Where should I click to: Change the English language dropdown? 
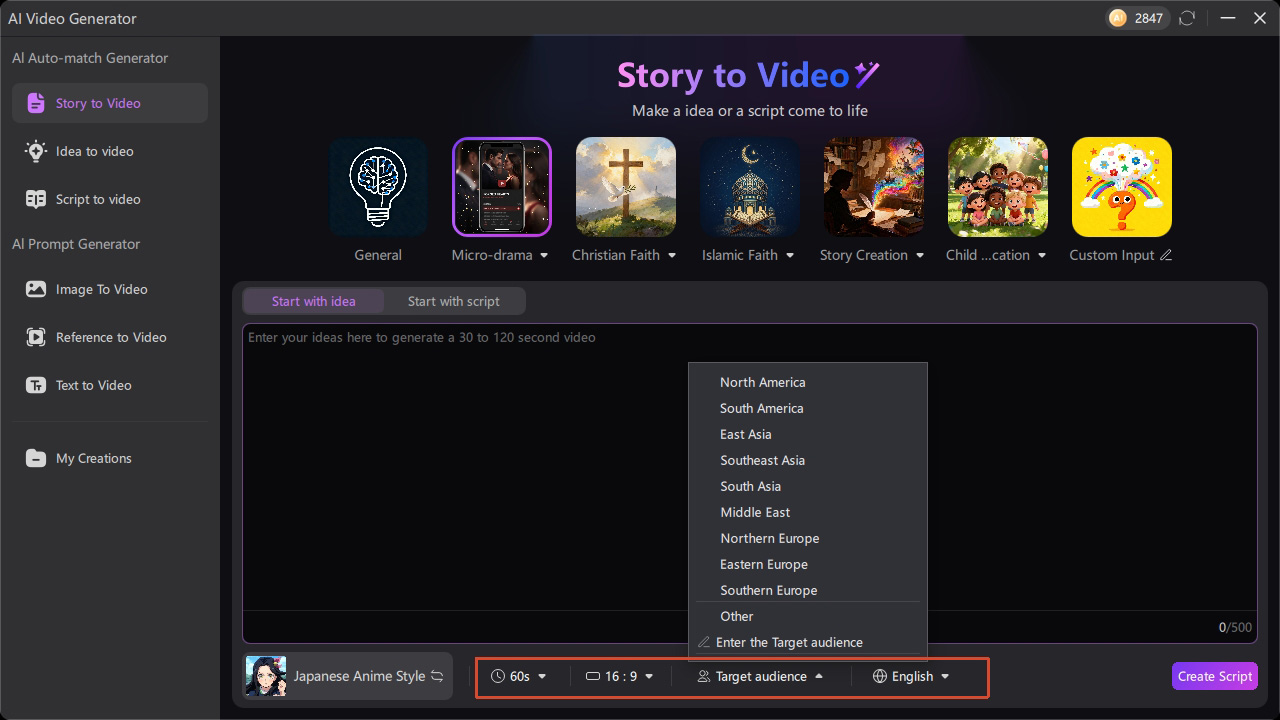pyautogui.click(x=911, y=676)
